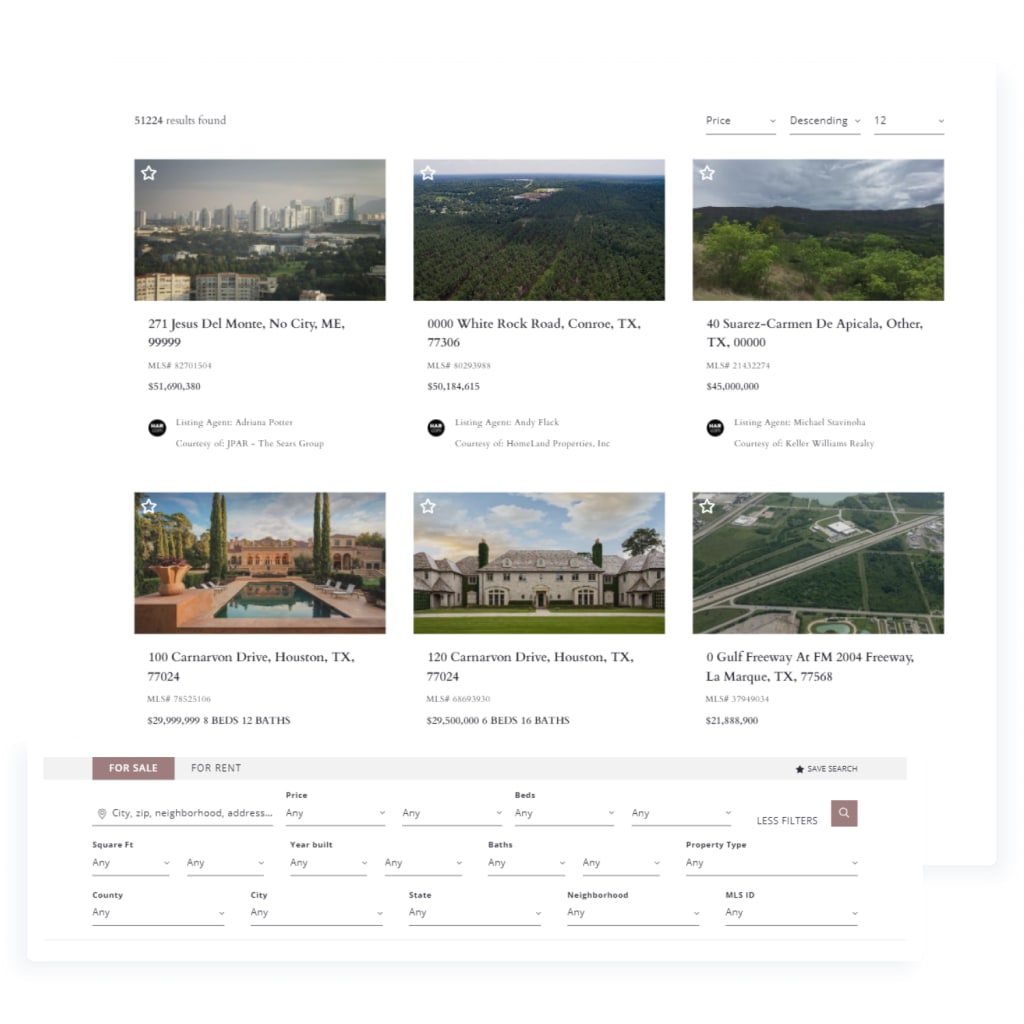Change Descending sort order dropdown
This screenshot has height=1024, width=1024.
(823, 120)
